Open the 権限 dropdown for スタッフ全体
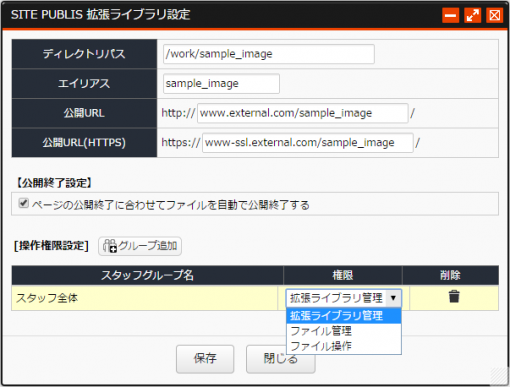510x387 pixels. 344,298
